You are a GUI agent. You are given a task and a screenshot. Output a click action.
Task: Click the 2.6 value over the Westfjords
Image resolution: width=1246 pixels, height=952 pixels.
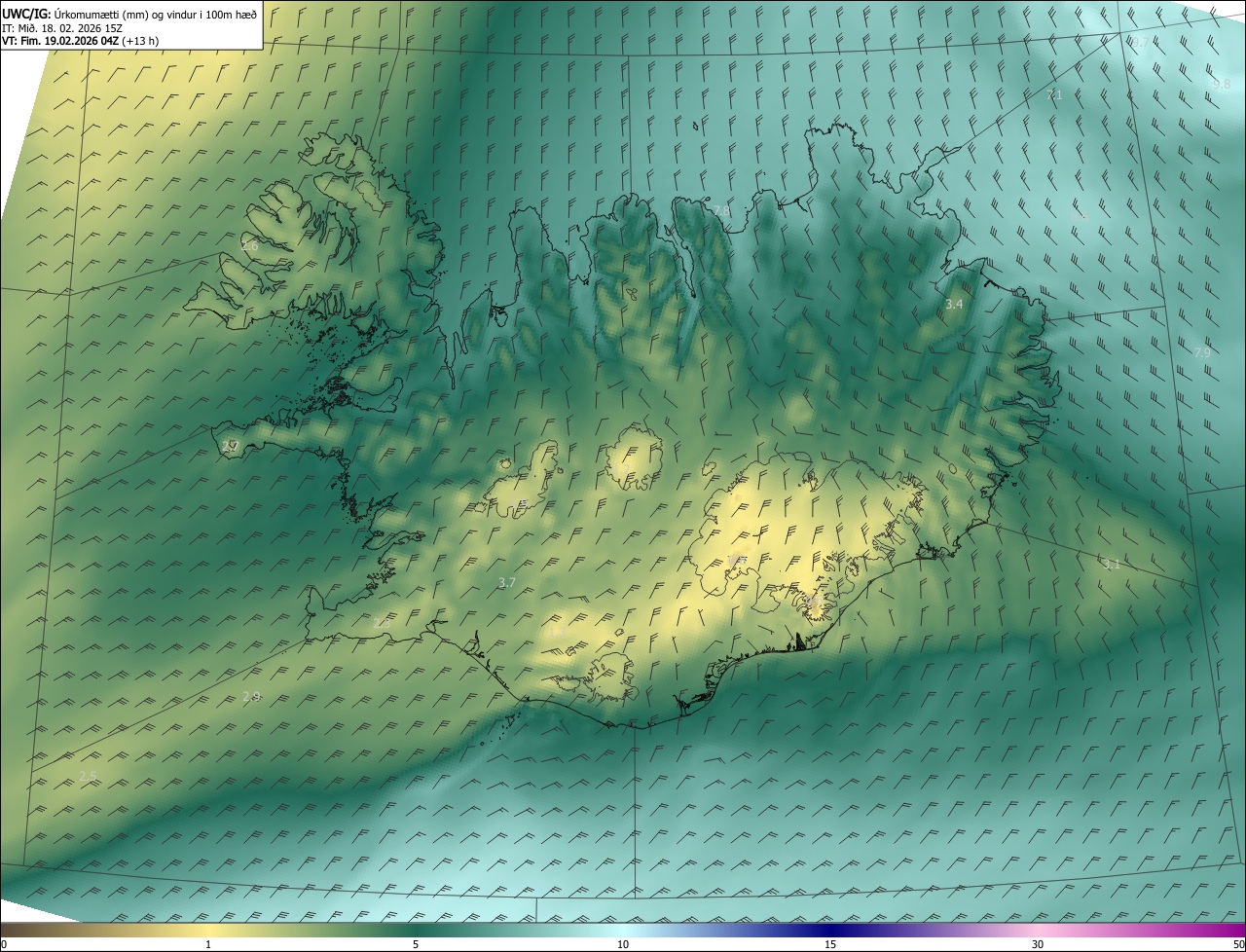click(250, 246)
